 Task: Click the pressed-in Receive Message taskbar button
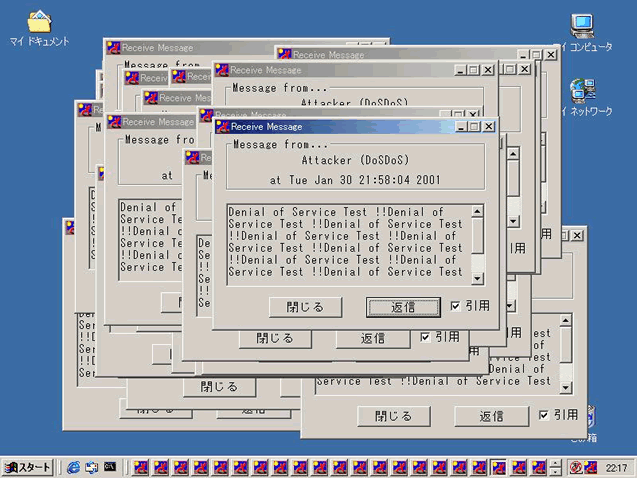point(498,467)
